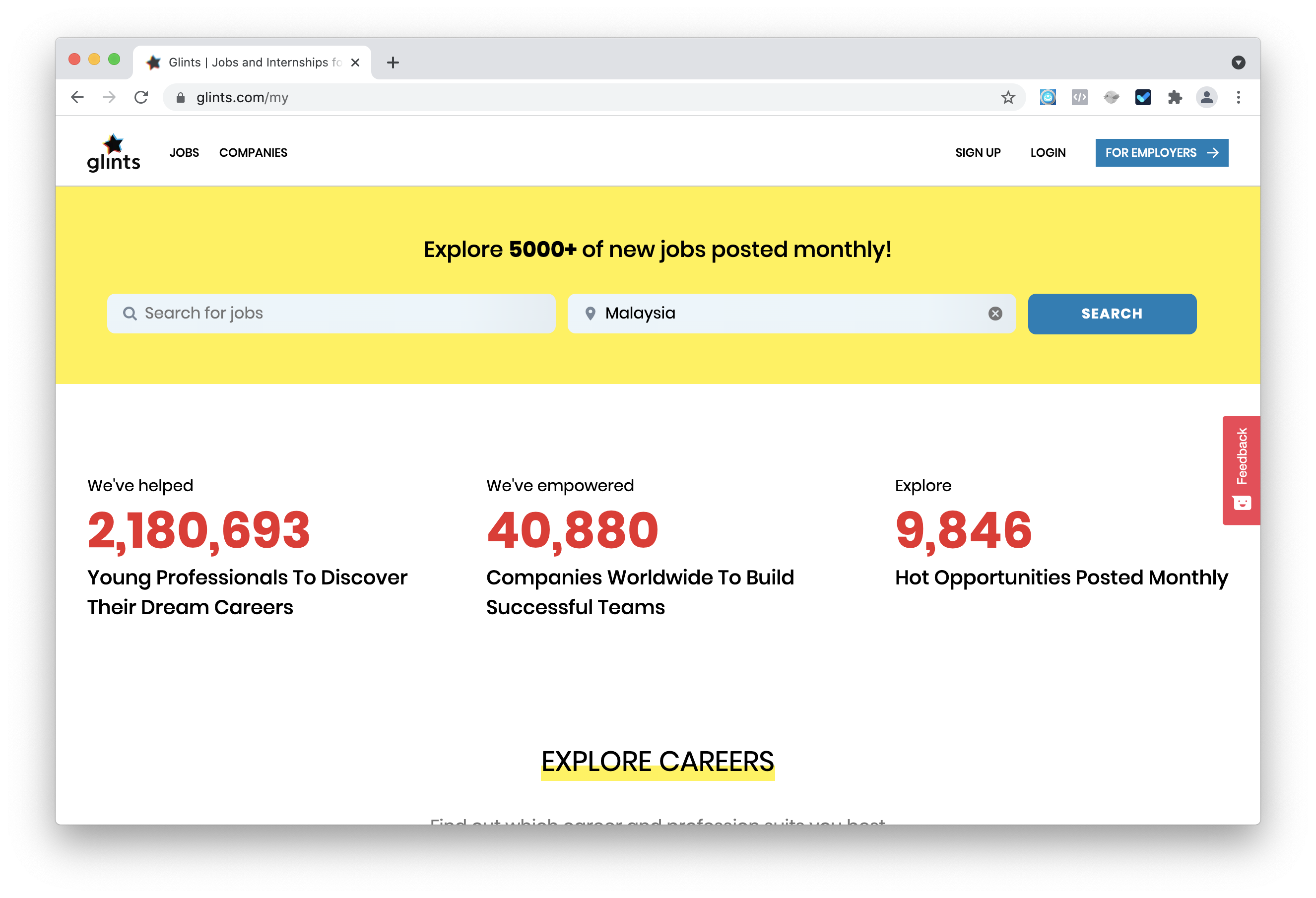This screenshot has width=1316, height=898.
Task: Open a new browser tab
Action: click(393, 63)
